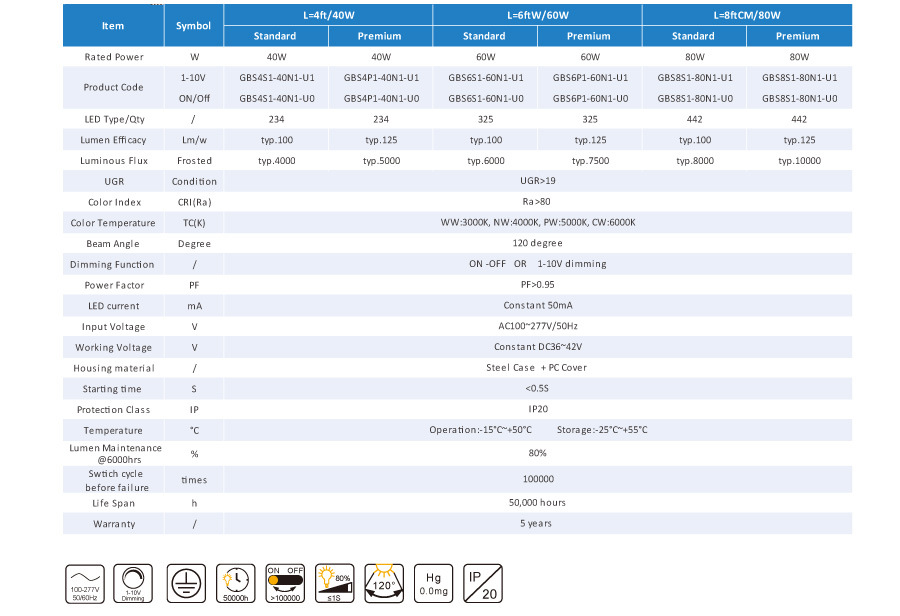The height and width of the screenshot is (616, 900).
Task: Select the Premium 80W column header
Action: (x=797, y=35)
